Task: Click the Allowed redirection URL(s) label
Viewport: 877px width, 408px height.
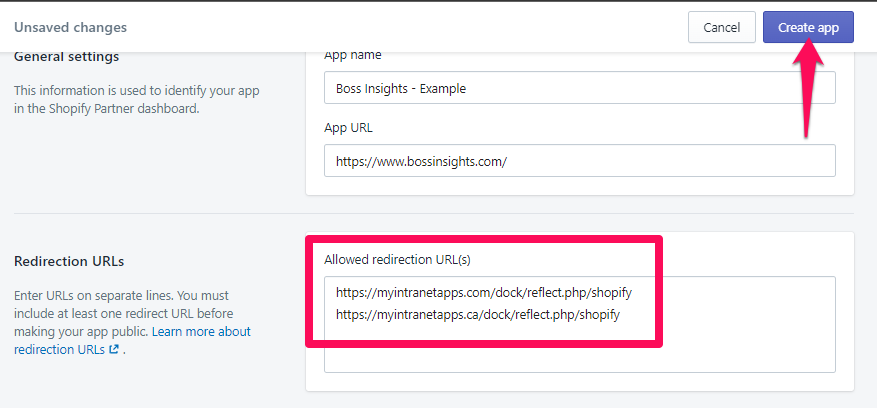Action: [397, 259]
